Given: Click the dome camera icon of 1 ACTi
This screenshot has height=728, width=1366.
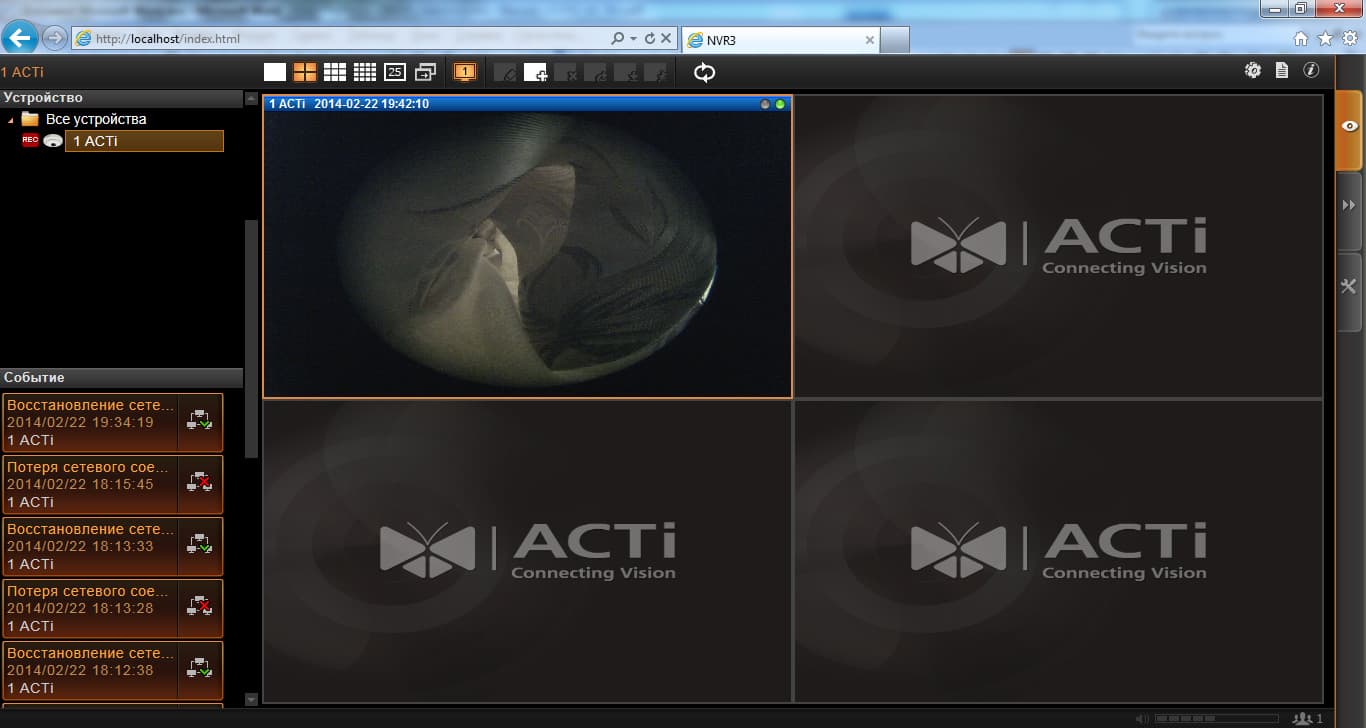Looking at the screenshot, I should [53, 141].
